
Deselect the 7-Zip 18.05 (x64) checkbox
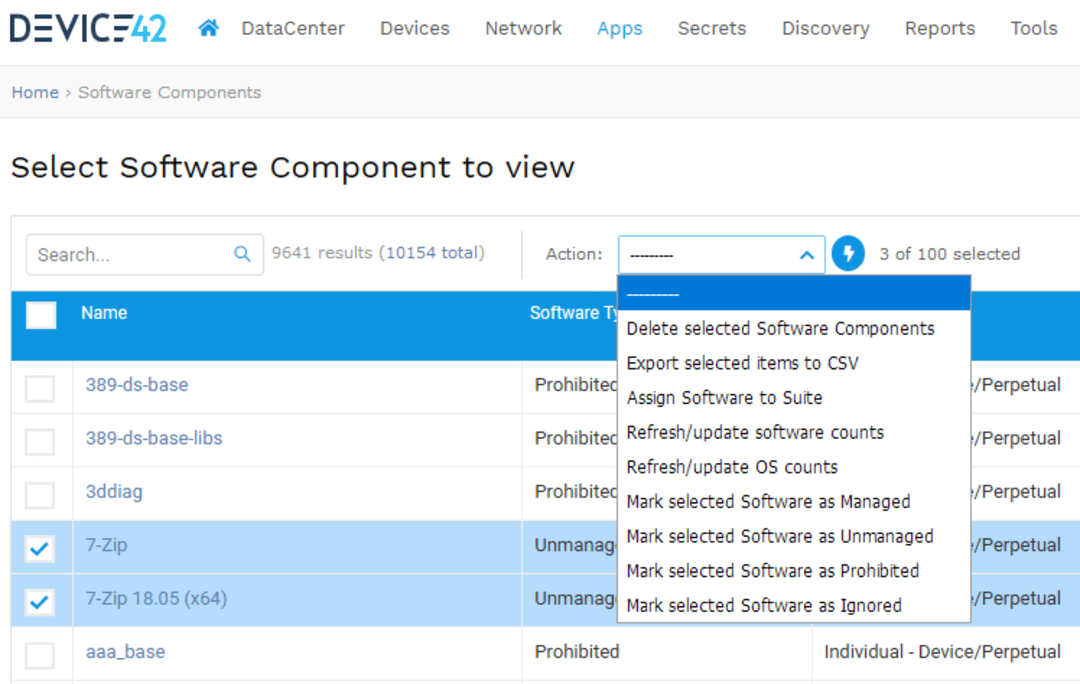coord(40,599)
